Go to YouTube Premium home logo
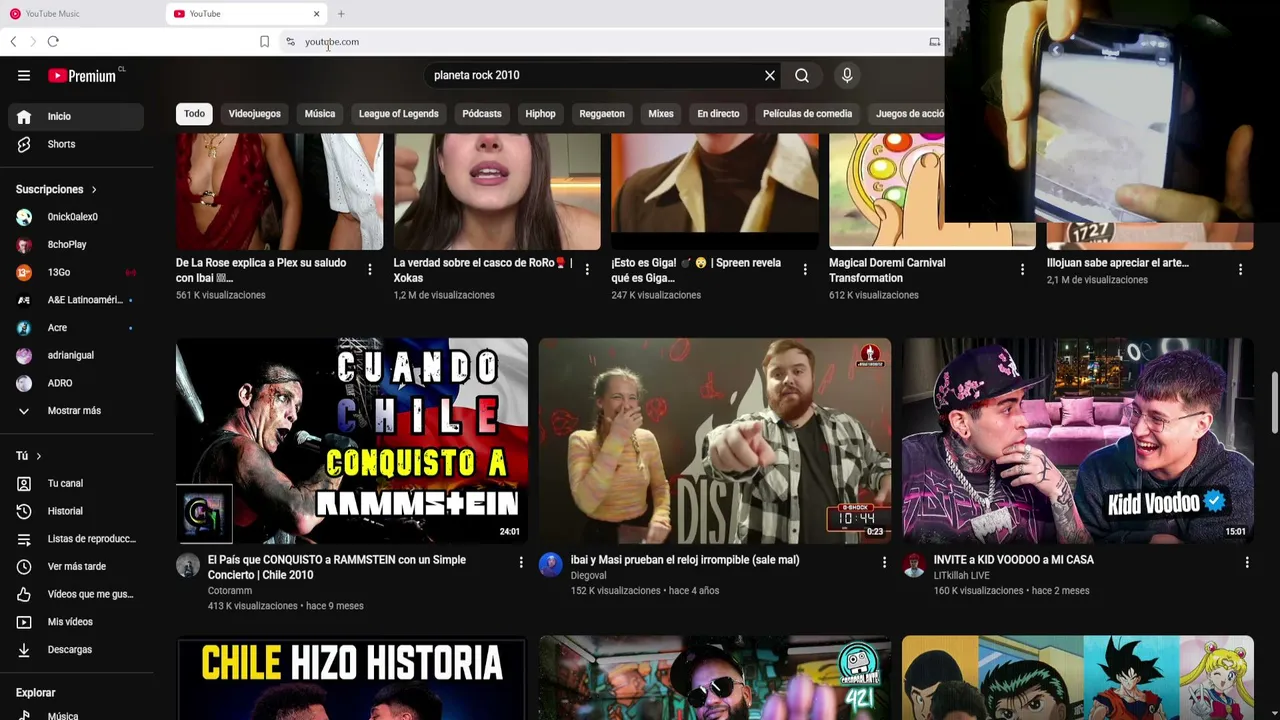The image size is (1280, 720). pos(82,75)
